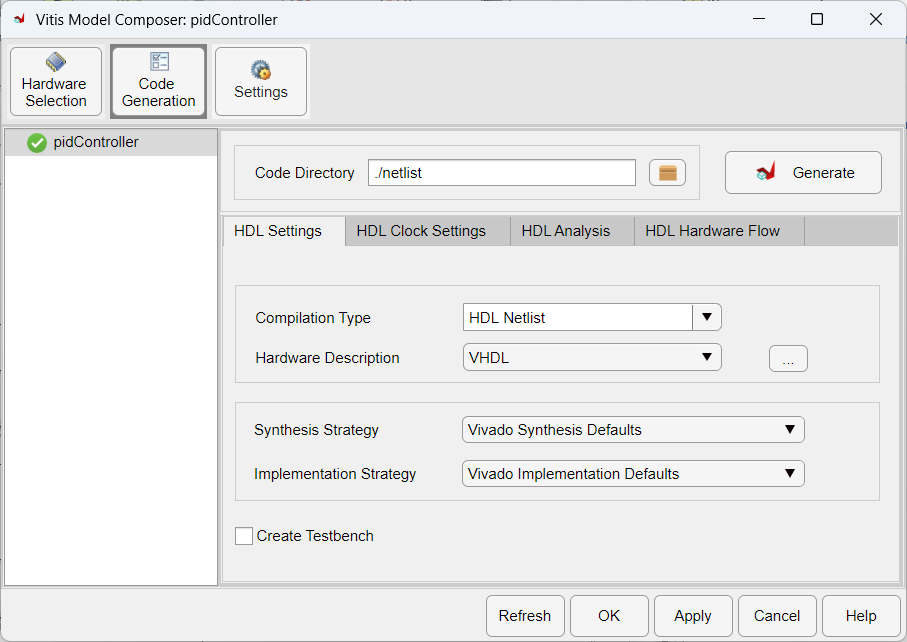Screen dimensions: 907x642
Task: Open the Hardware Description dropdown
Action: point(707,357)
